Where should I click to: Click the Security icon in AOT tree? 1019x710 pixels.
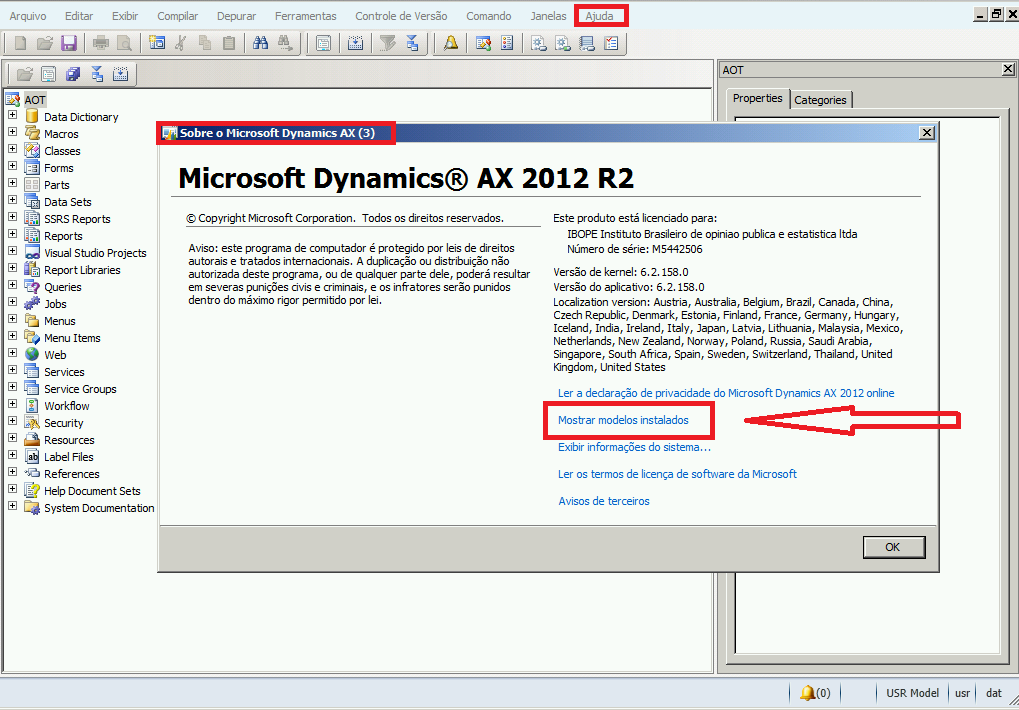coord(32,422)
